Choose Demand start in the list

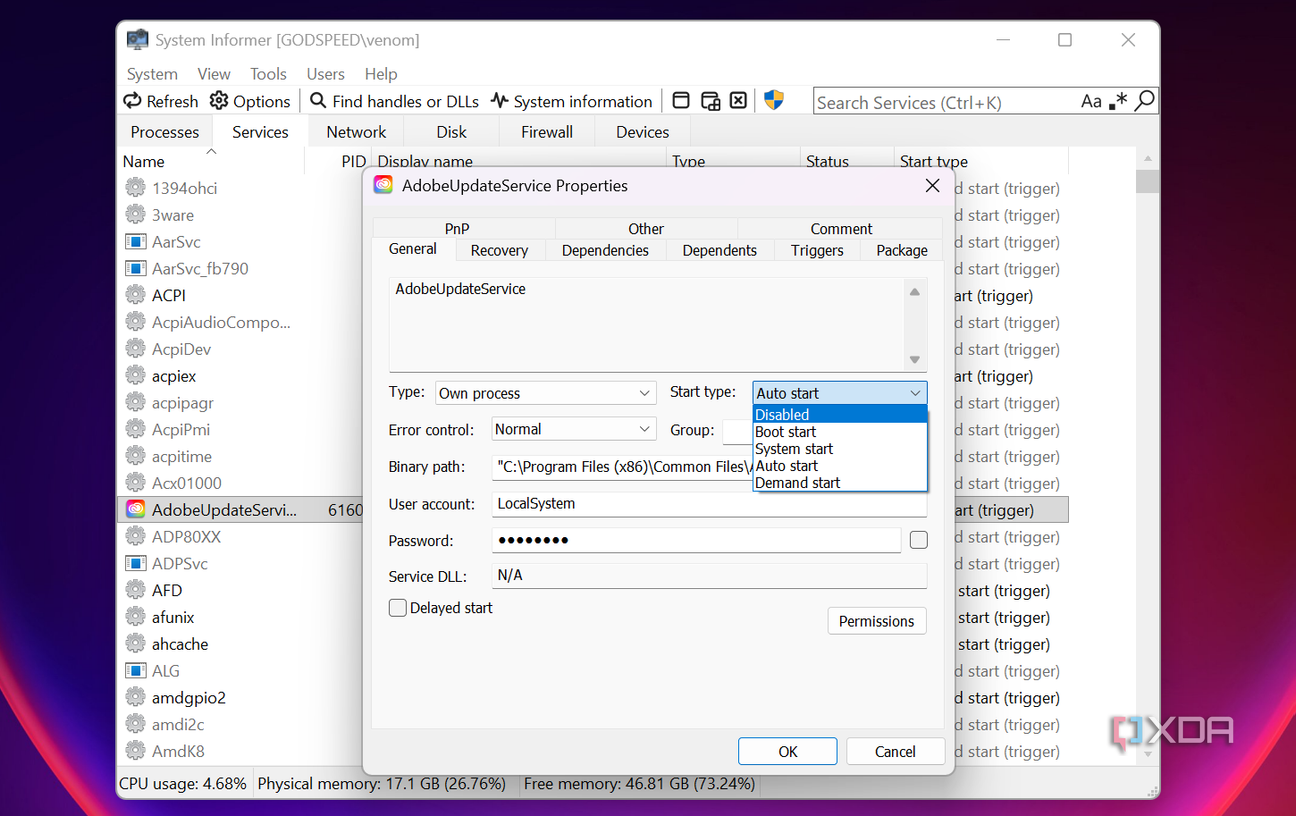pyautogui.click(x=839, y=483)
